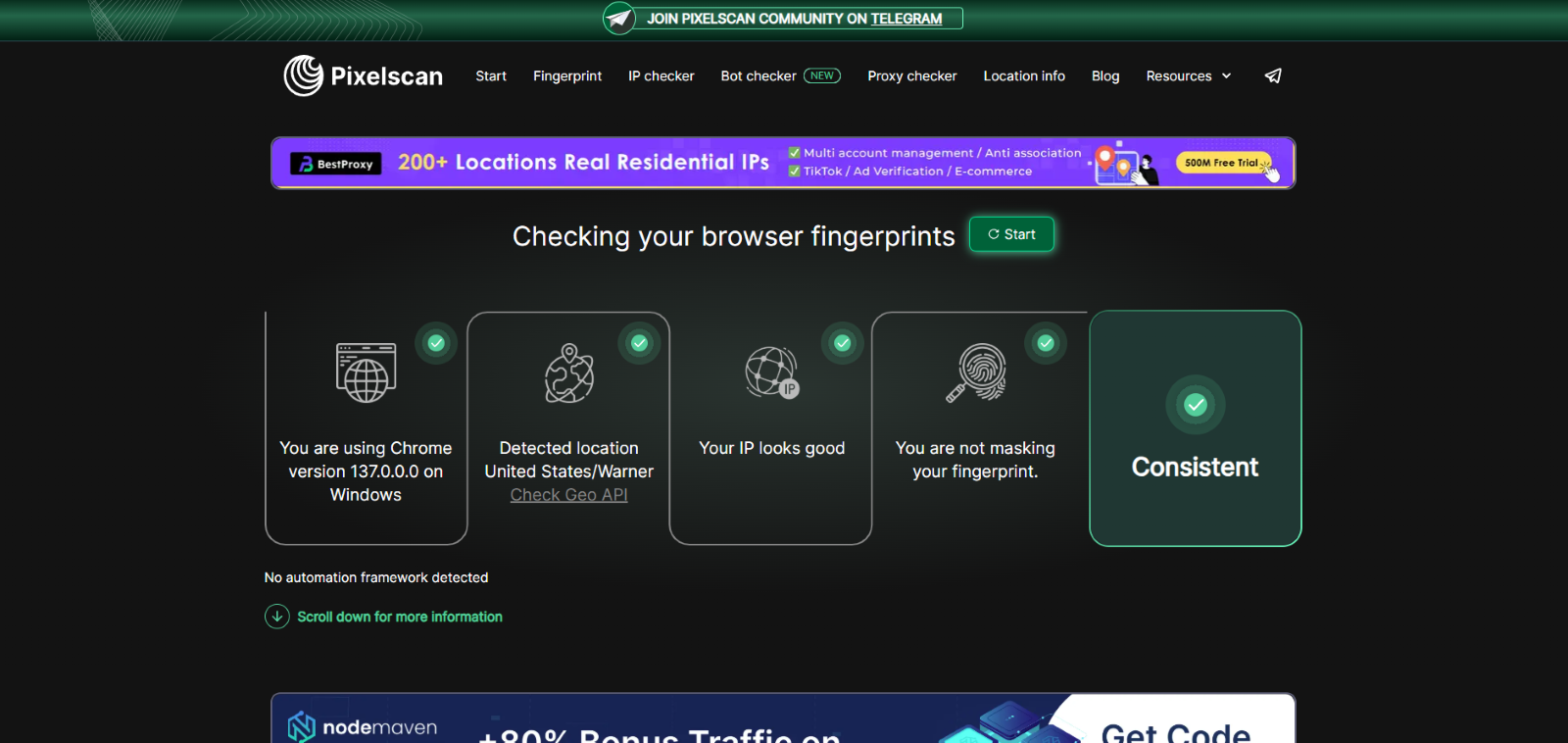Click the 500M Free Trial banner button
This screenshot has height=743, width=1568.
(x=1221, y=163)
